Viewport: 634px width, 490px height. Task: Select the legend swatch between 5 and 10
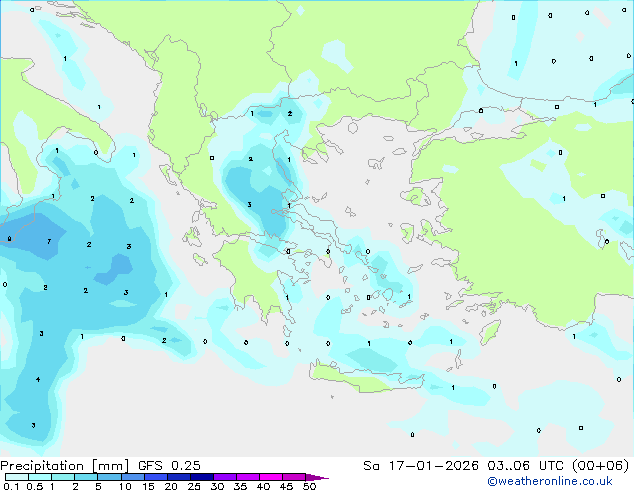[109, 477]
